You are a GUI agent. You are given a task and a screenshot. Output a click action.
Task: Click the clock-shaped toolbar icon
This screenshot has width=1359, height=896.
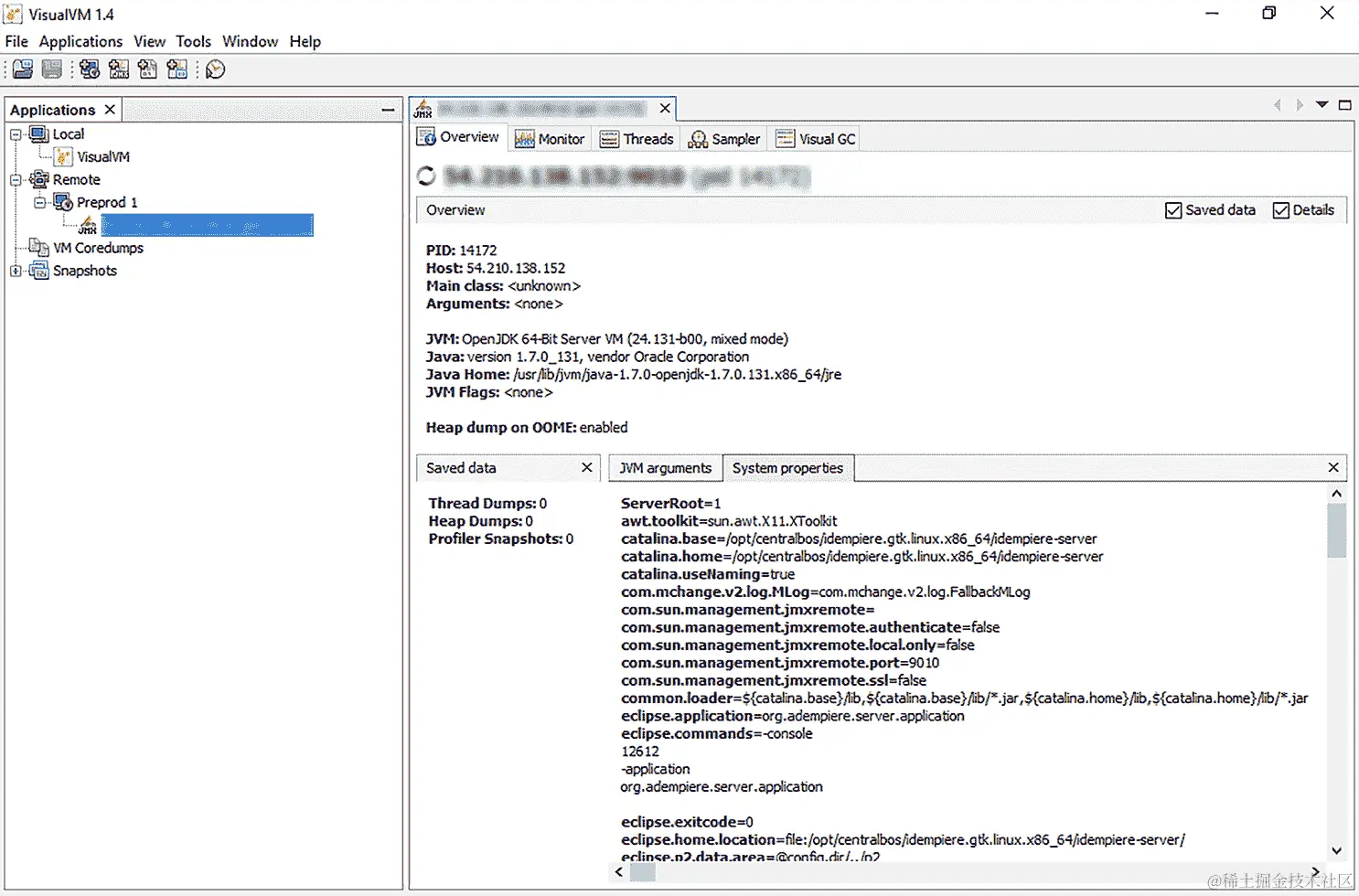216,69
